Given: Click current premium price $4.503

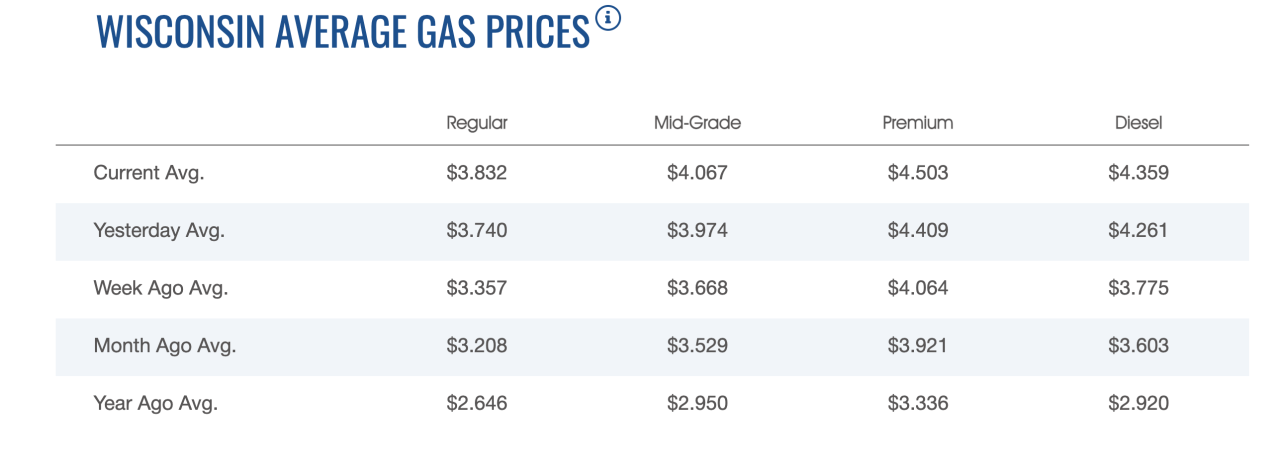Looking at the screenshot, I should click(x=917, y=173).
